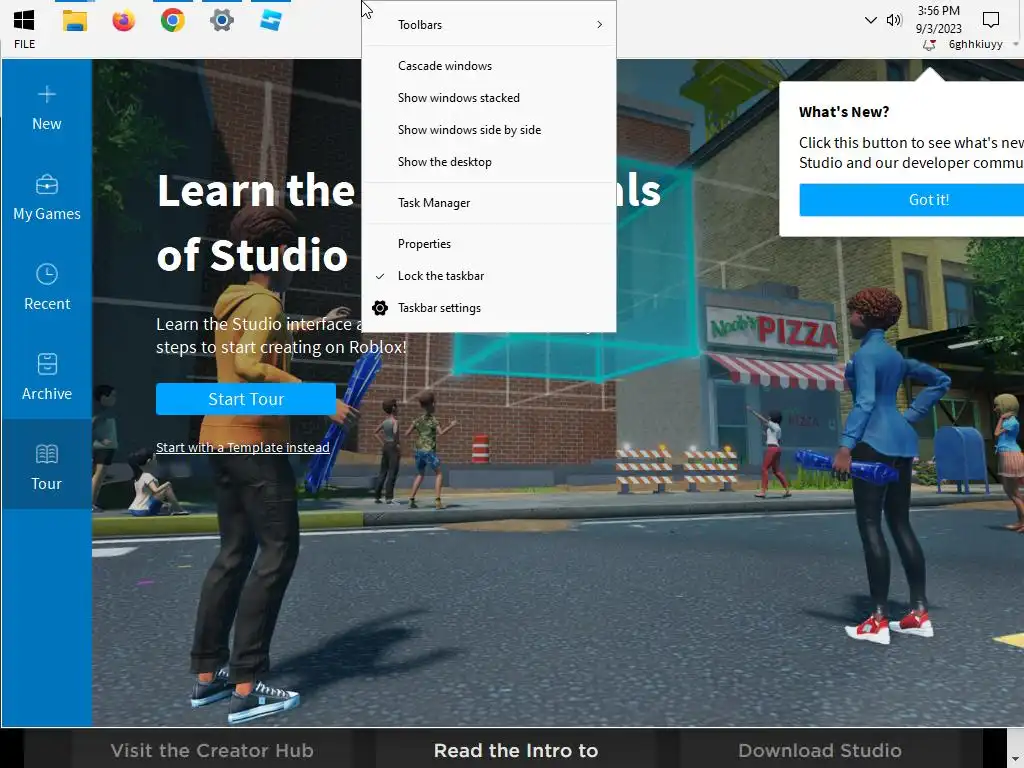This screenshot has height=768, width=1024.
Task: Open My Games in the sidebar
Action: 46,198
